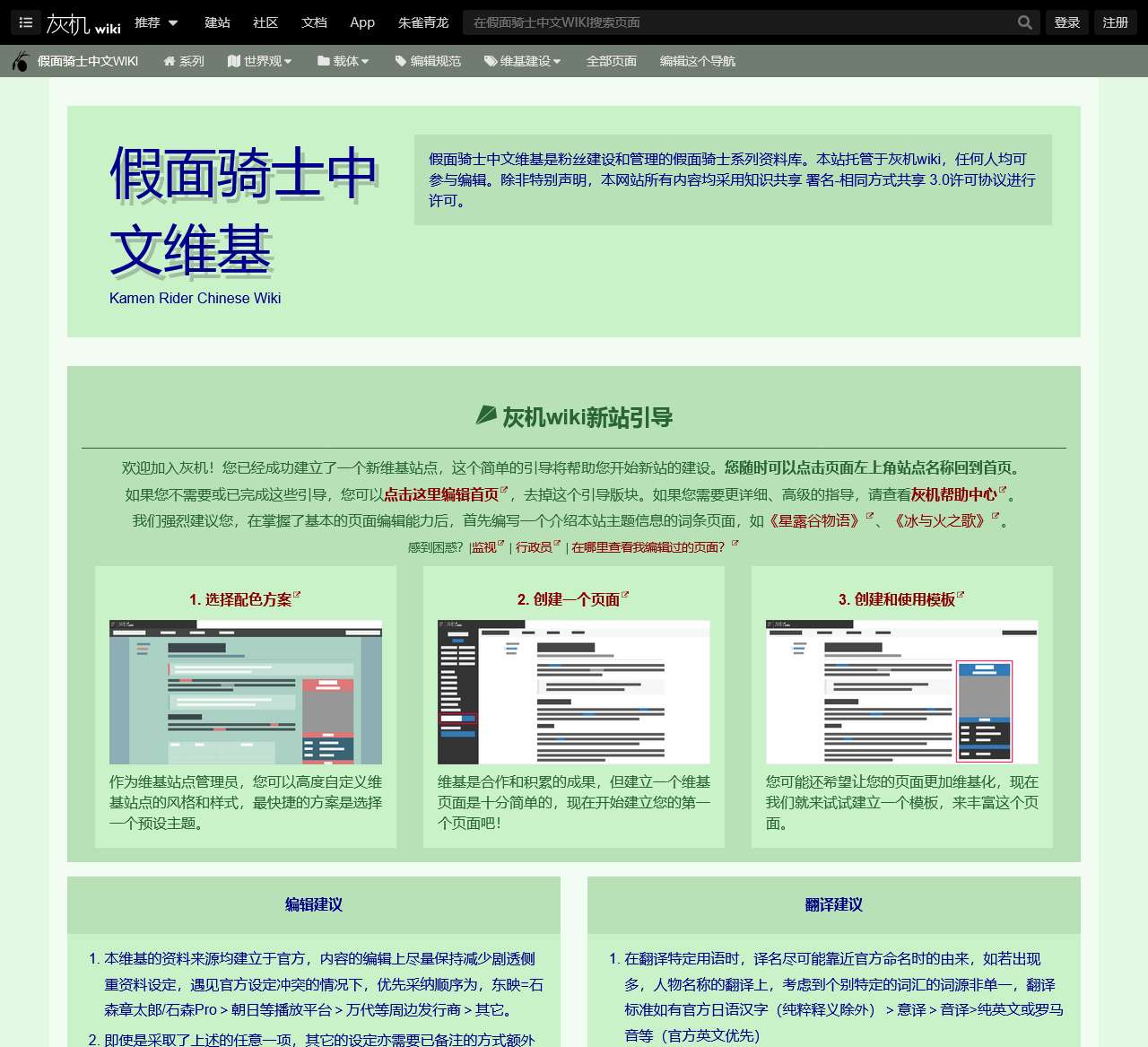
Task: Click external link icon after 行政员
Action: pos(557,544)
